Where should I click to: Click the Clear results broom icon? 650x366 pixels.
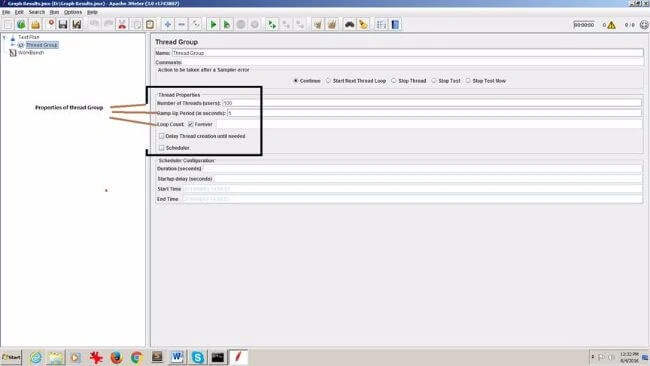[318, 24]
